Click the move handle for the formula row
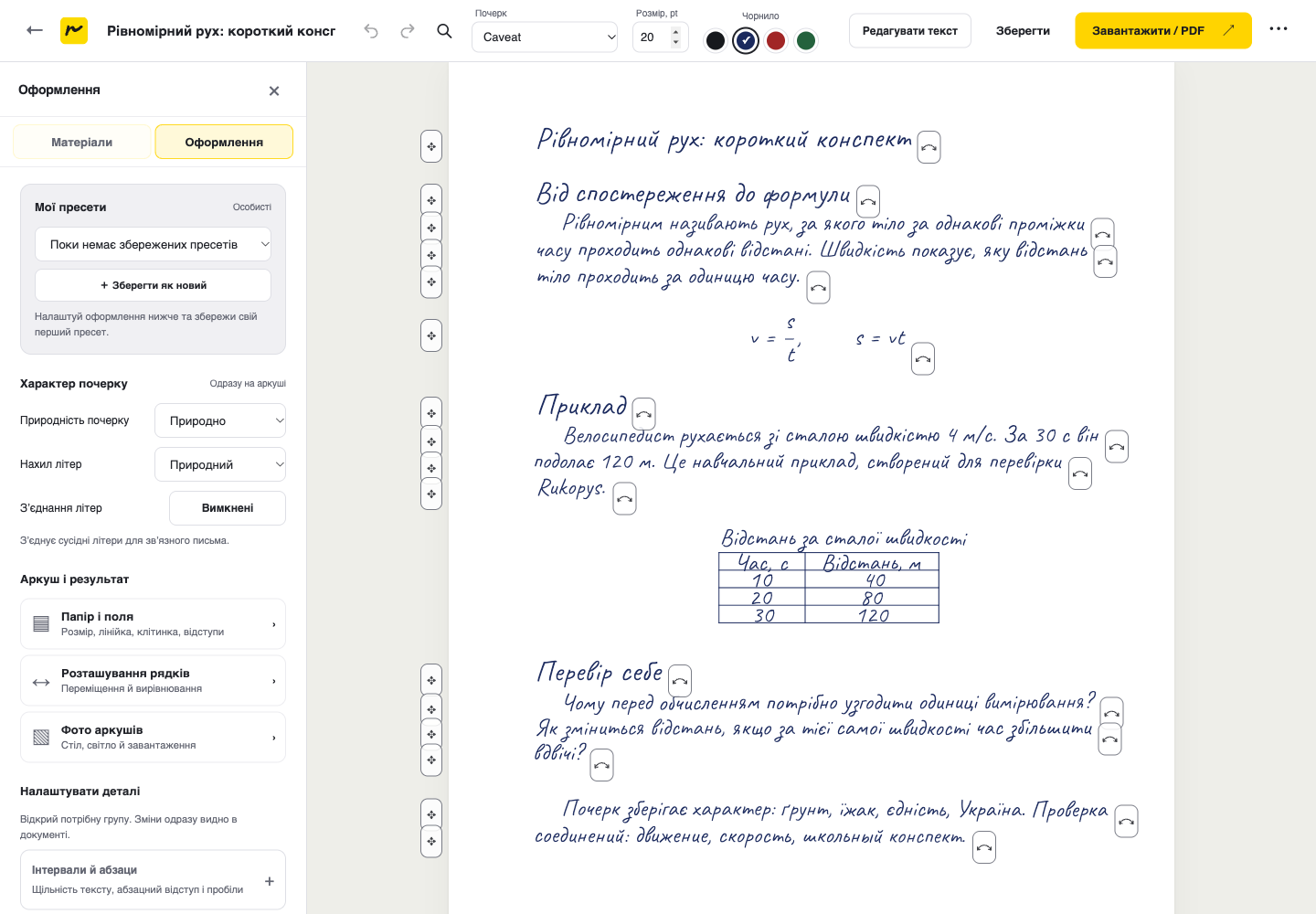This screenshot has height=914, width=1316. (431, 335)
